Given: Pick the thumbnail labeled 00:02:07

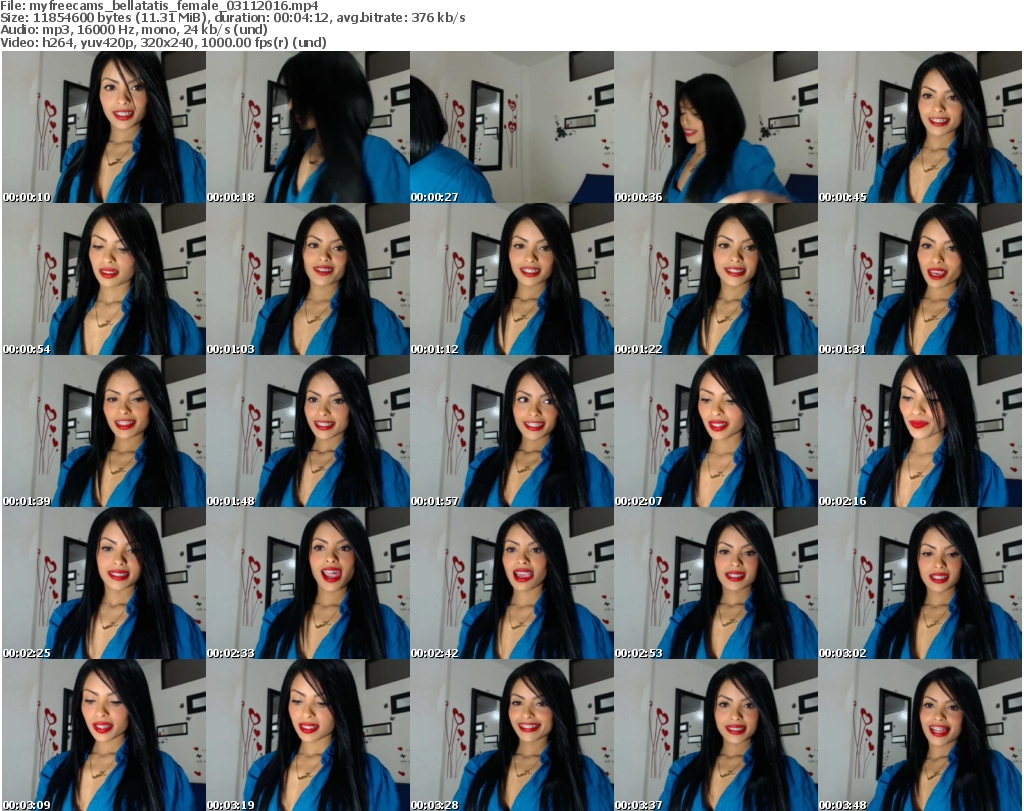Looking at the screenshot, I should tap(716, 431).
